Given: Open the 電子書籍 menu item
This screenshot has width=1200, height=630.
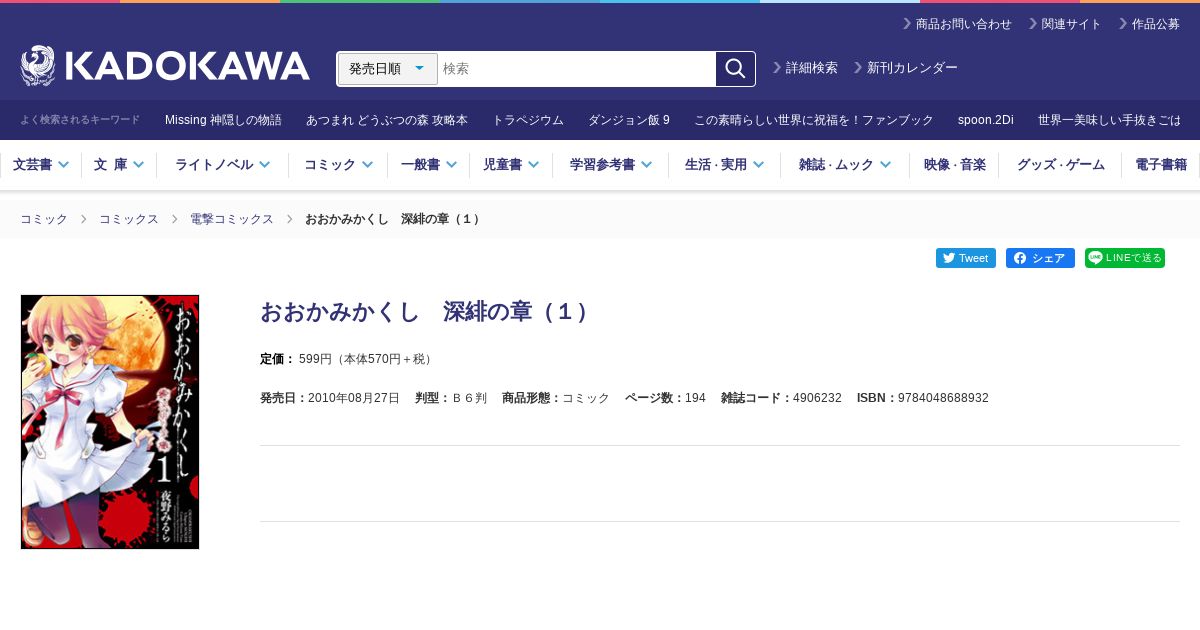Looking at the screenshot, I should click(x=1161, y=165).
